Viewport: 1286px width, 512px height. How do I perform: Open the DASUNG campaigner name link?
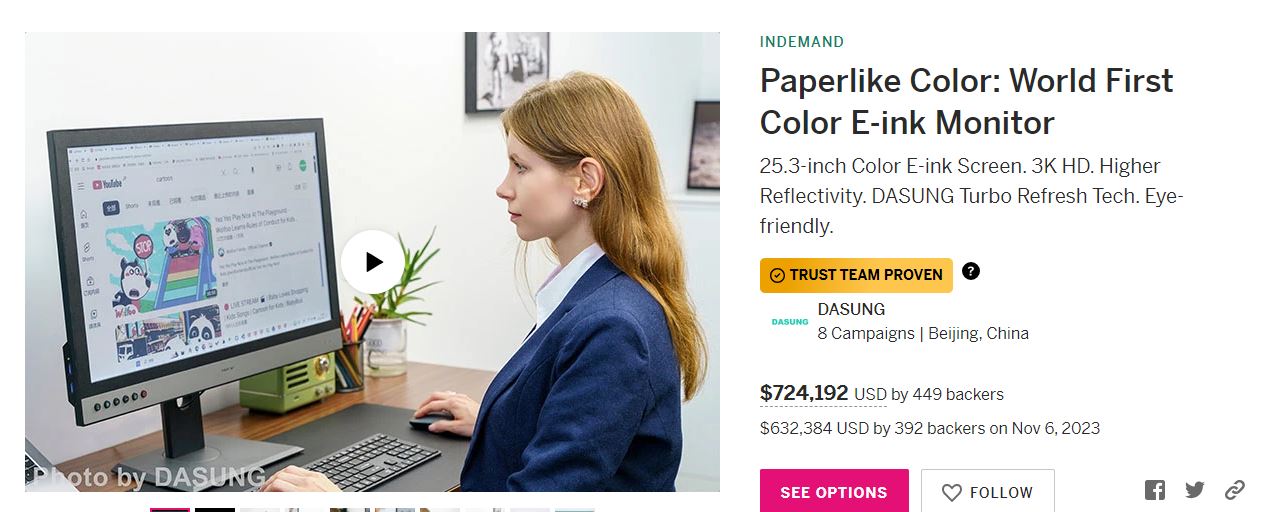pos(851,309)
